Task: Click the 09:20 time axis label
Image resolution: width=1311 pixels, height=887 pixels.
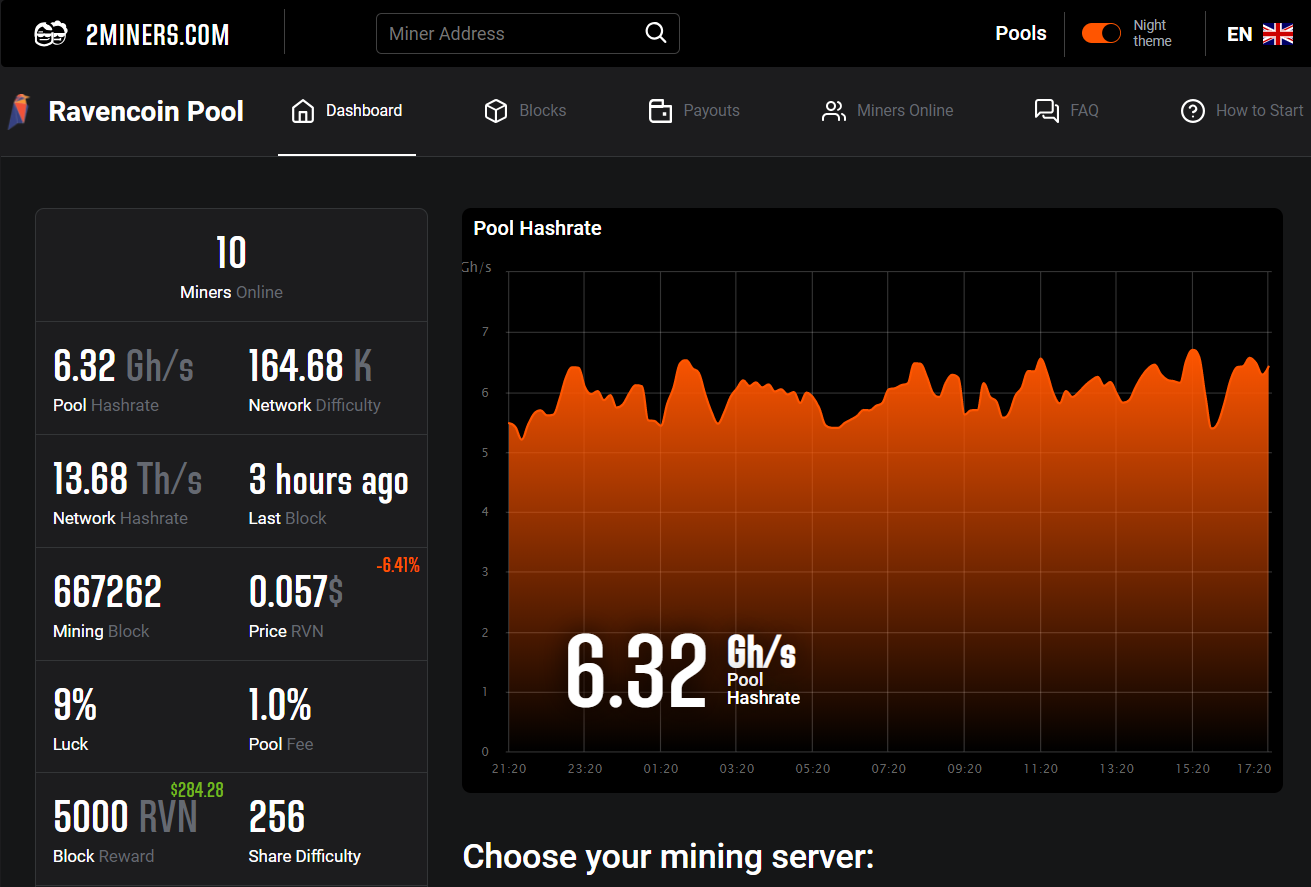Action: click(x=964, y=769)
